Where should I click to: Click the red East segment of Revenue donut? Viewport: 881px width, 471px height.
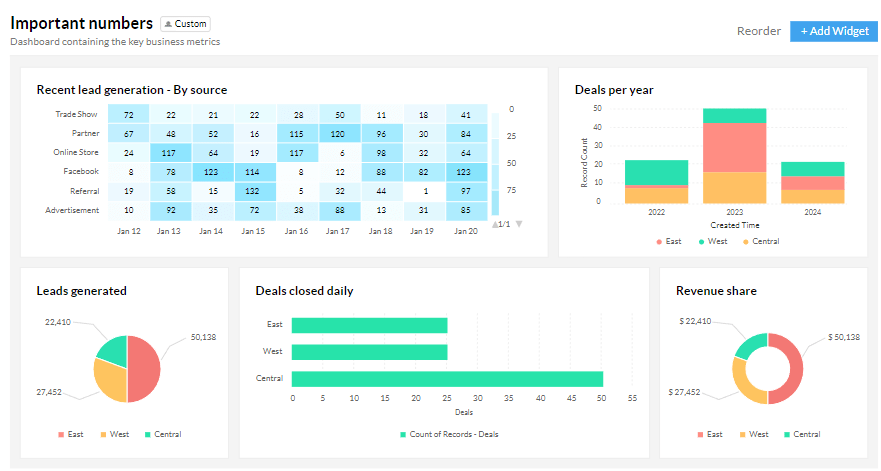[796, 369]
